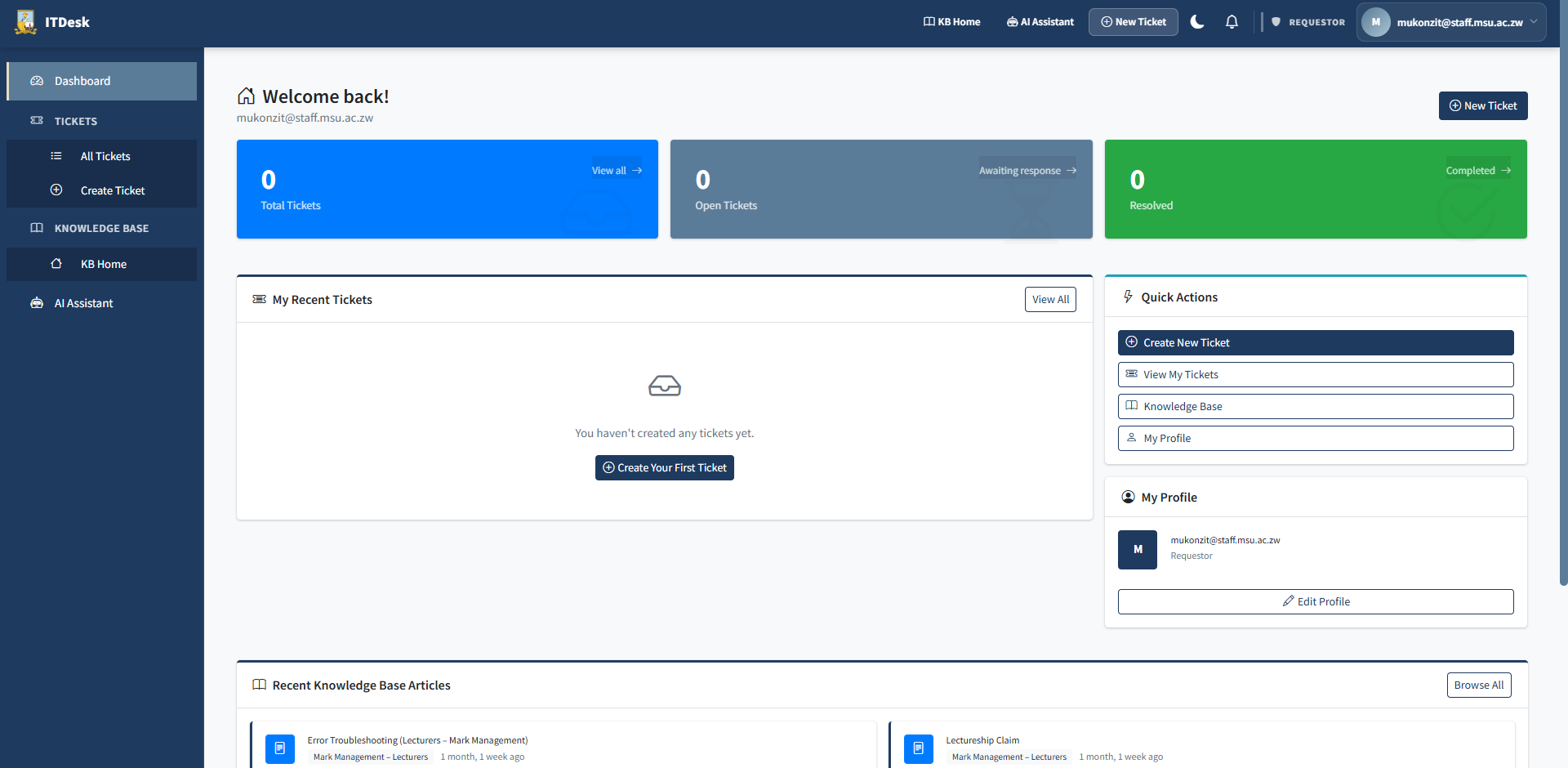Click My Profile quick action

click(x=1316, y=438)
